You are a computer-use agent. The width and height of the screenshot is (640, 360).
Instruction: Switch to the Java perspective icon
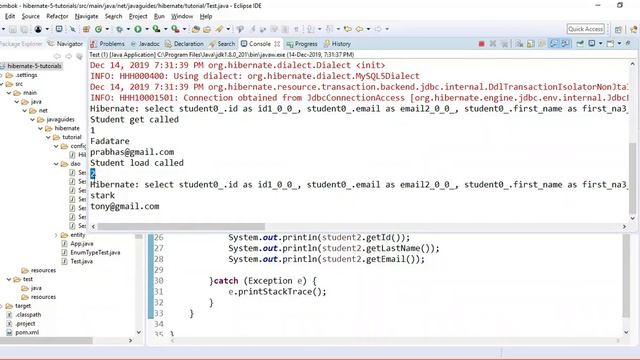click(x=634, y=29)
